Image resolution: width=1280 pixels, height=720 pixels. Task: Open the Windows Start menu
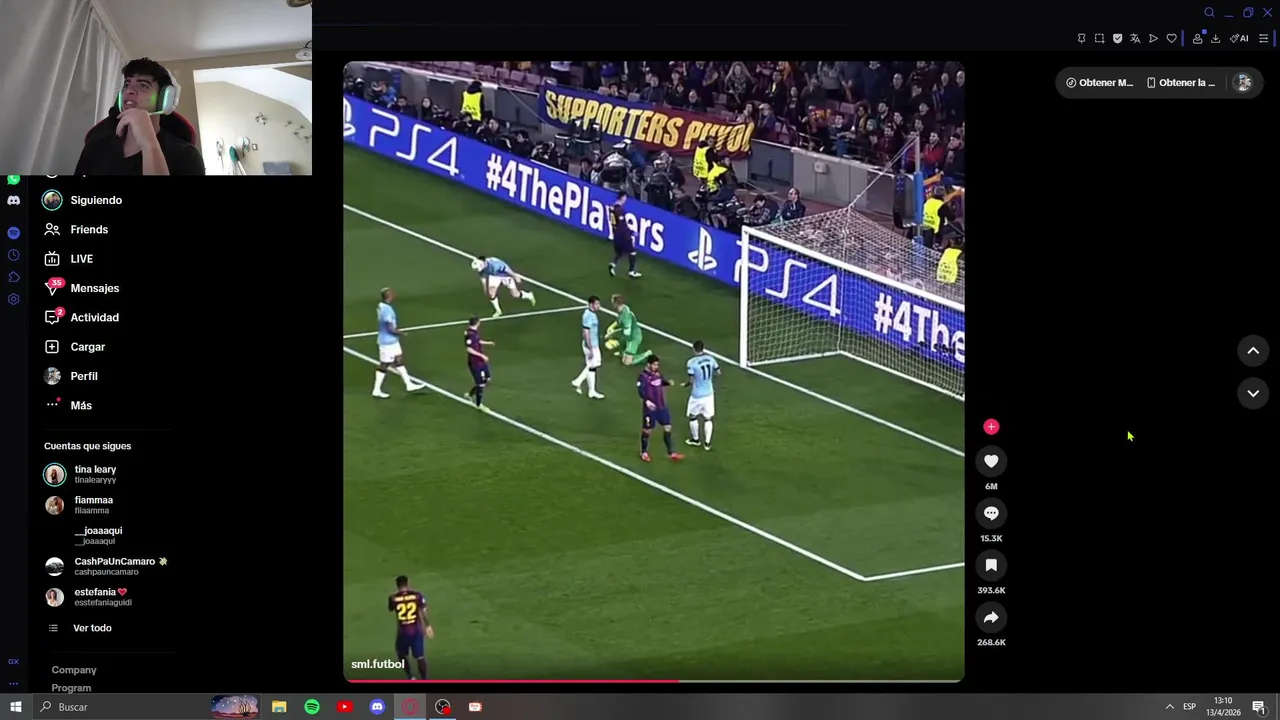coord(15,707)
